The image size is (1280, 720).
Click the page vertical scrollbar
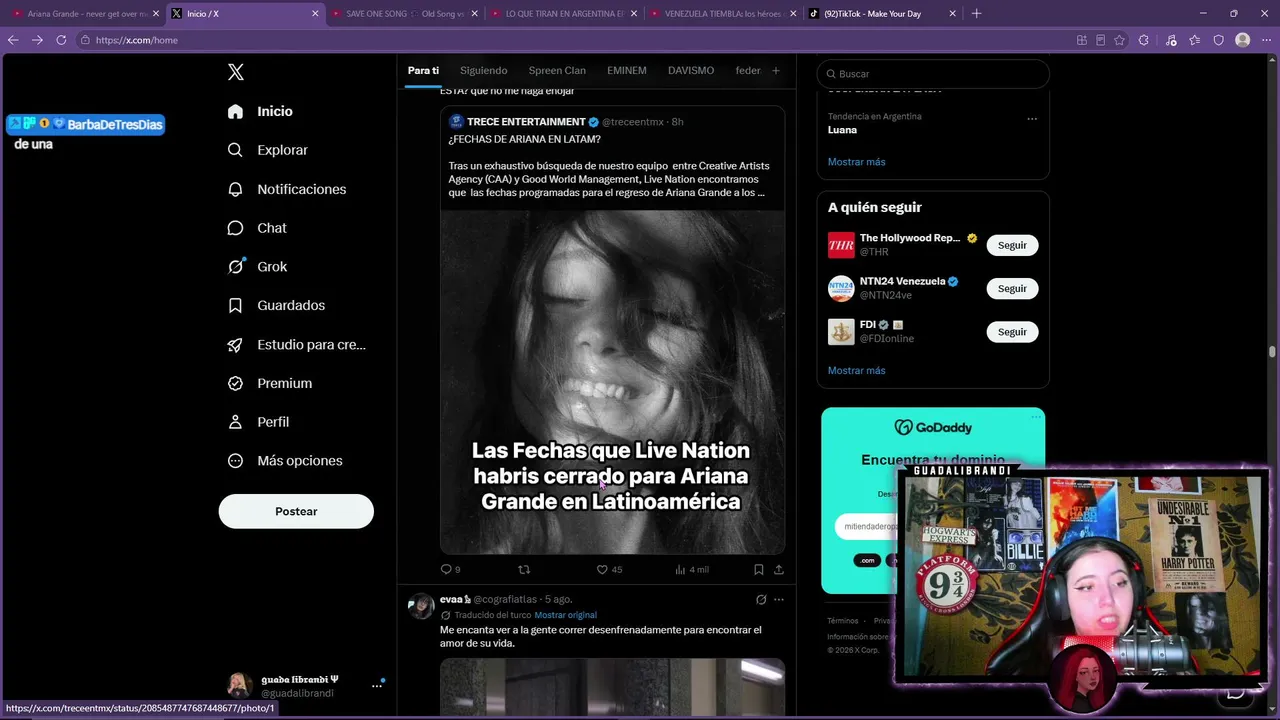1272,352
